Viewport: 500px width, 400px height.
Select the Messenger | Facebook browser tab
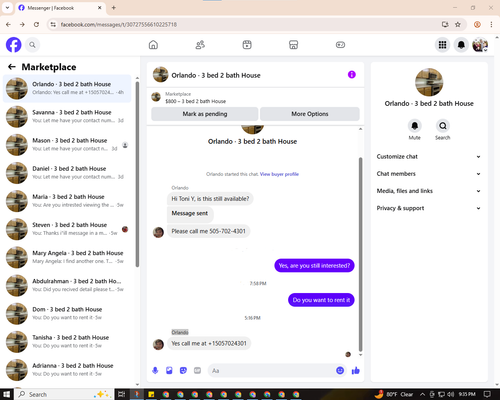pos(60,8)
